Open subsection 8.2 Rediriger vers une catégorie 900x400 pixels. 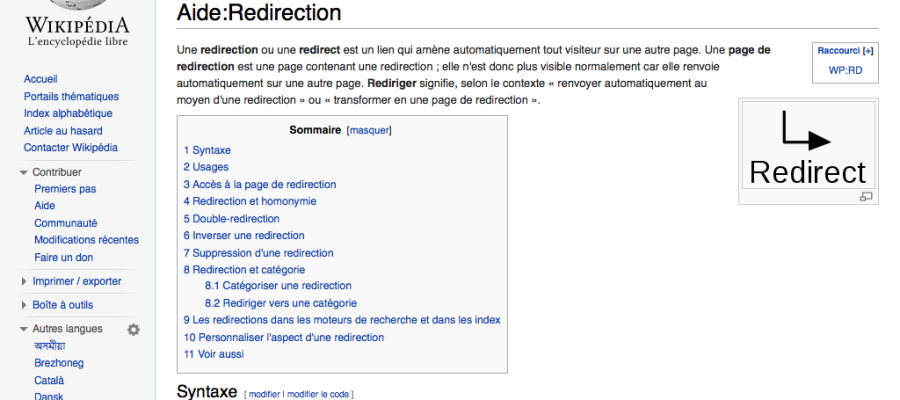pyautogui.click(x=280, y=303)
